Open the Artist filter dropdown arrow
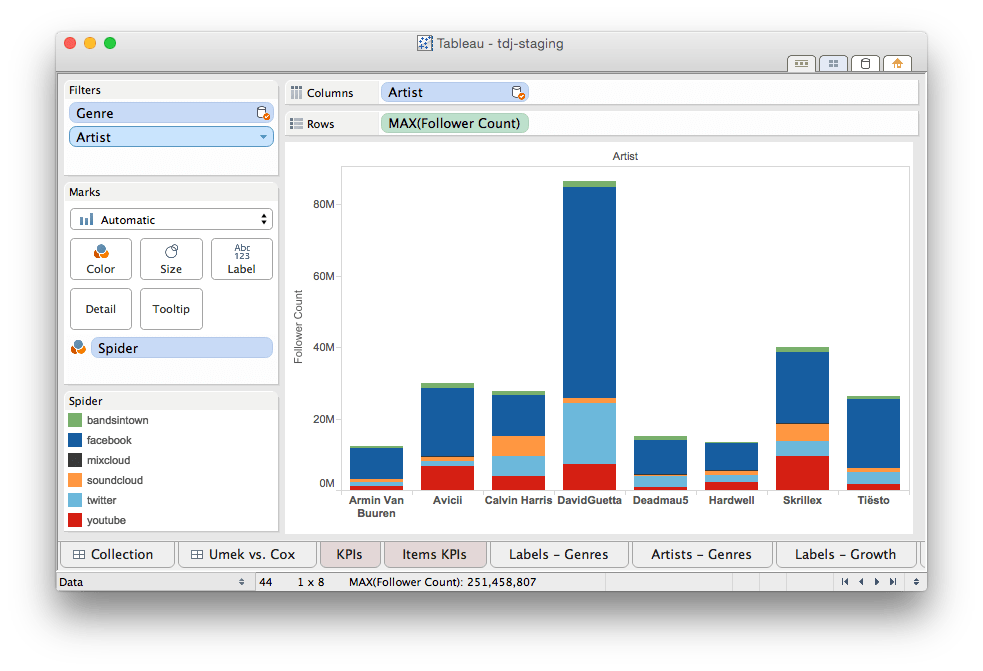983x671 pixels. [263, 137]
